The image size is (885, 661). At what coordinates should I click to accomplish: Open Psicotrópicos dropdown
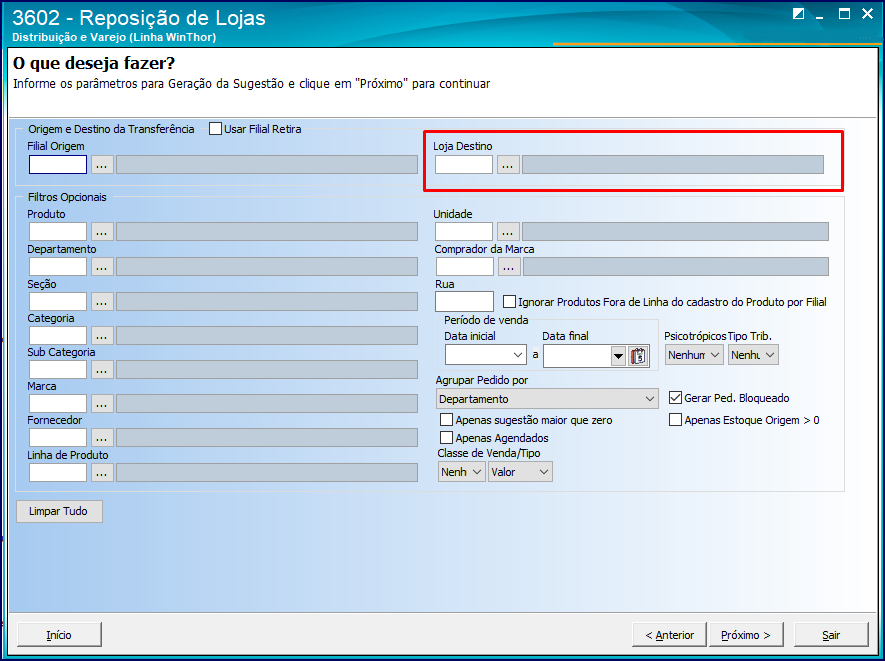[694, 355]
